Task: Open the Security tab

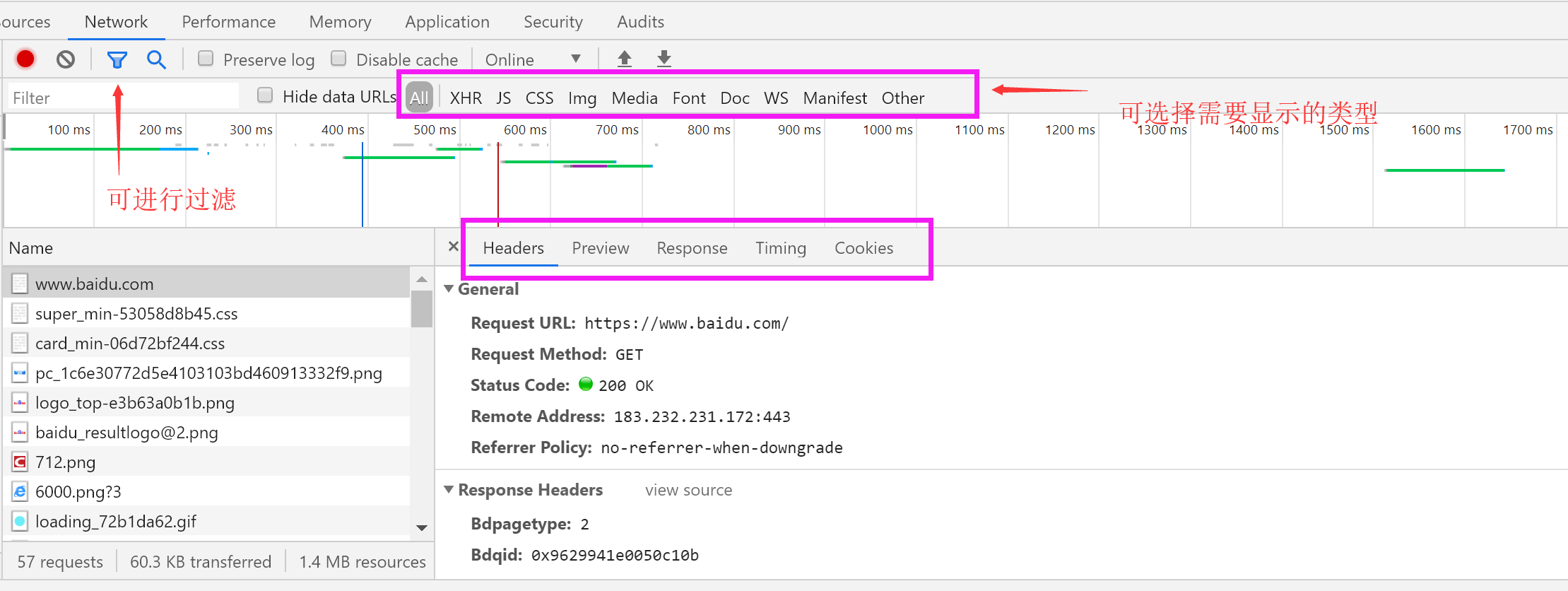Action: [553, 22]
